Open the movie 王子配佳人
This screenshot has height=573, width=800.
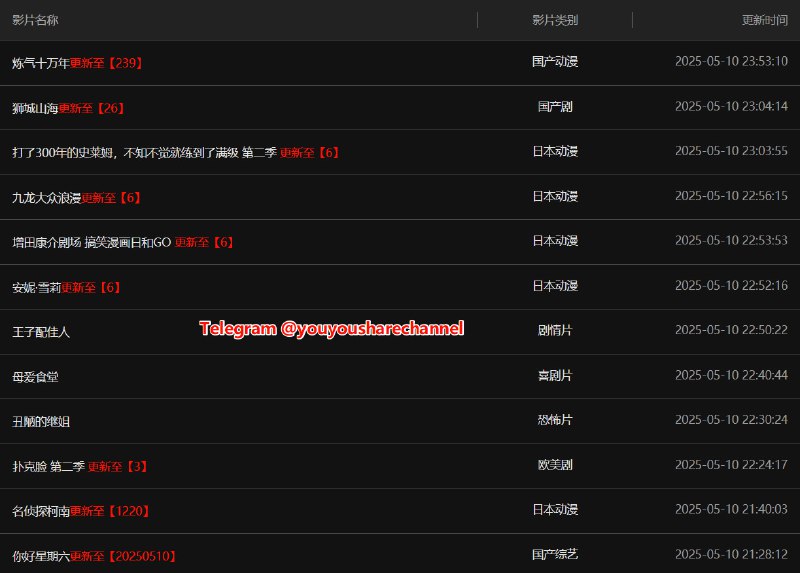[41, 332]
